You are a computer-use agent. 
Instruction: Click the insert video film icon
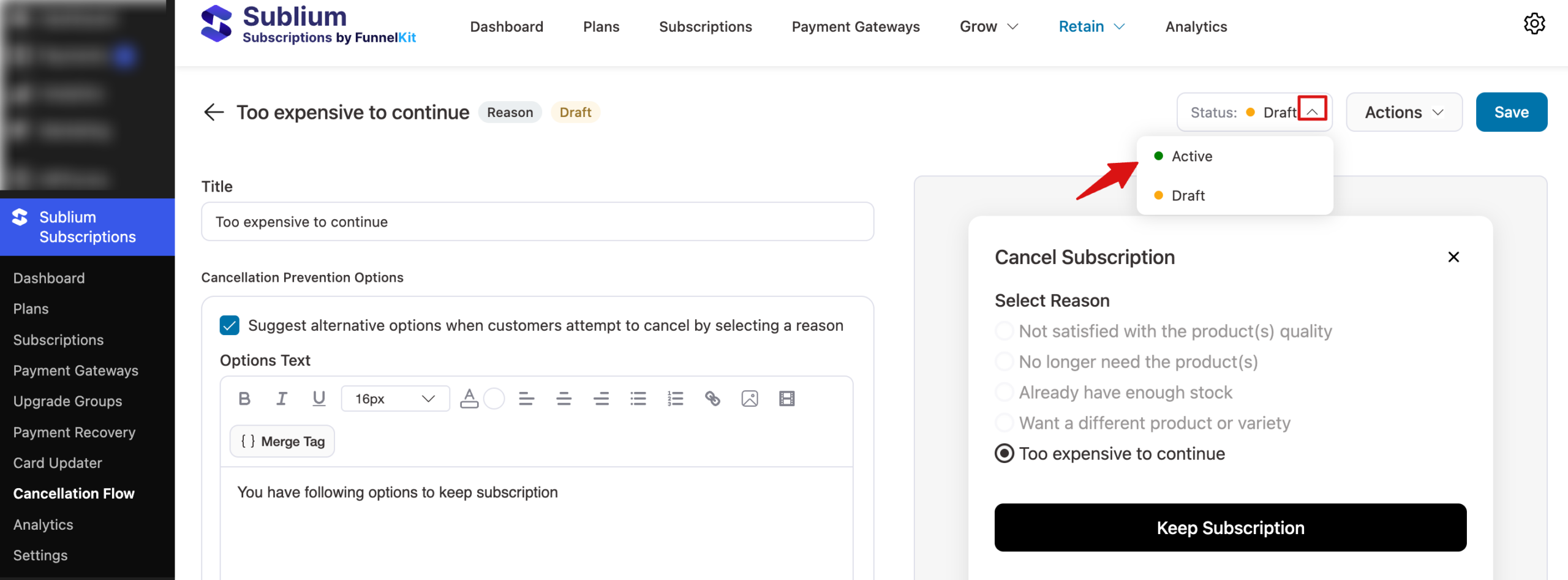787,399
